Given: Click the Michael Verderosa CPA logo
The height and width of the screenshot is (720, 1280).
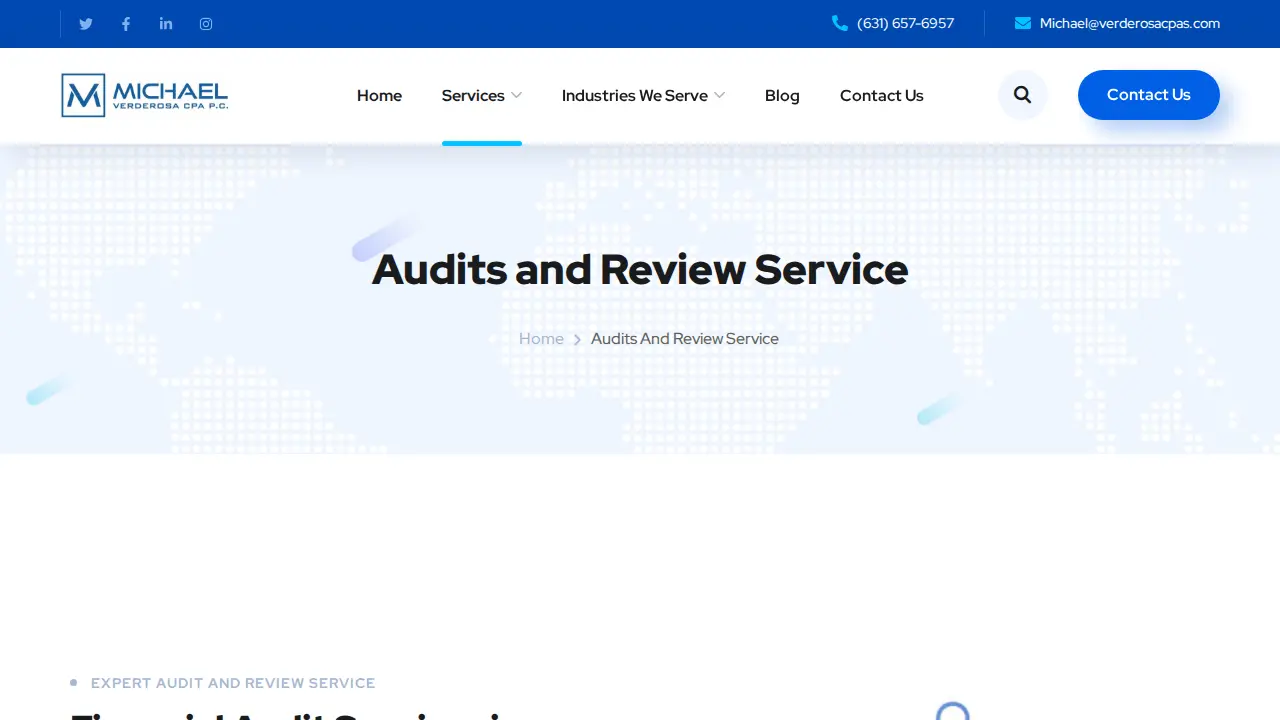Looking at the screenshot, I should [x=145, y=95].
